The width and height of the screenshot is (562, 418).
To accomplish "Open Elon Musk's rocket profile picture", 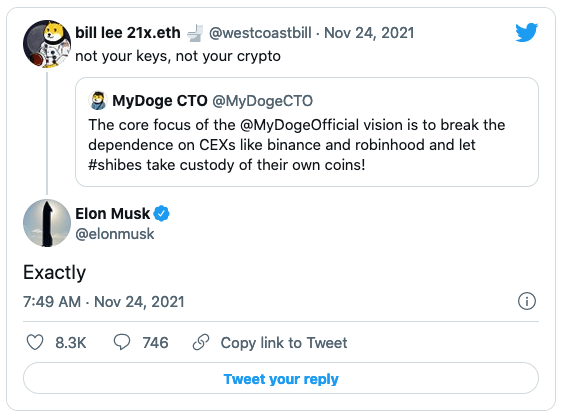I will click(47, 223).
